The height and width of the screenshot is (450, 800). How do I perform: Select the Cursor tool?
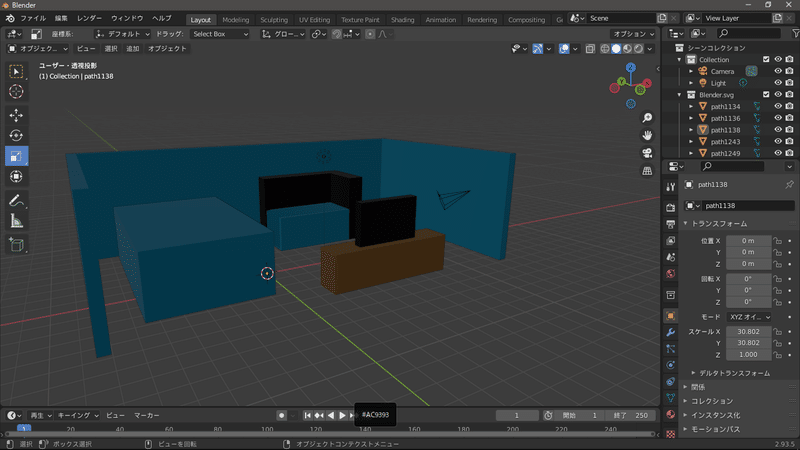pos(16,91)
